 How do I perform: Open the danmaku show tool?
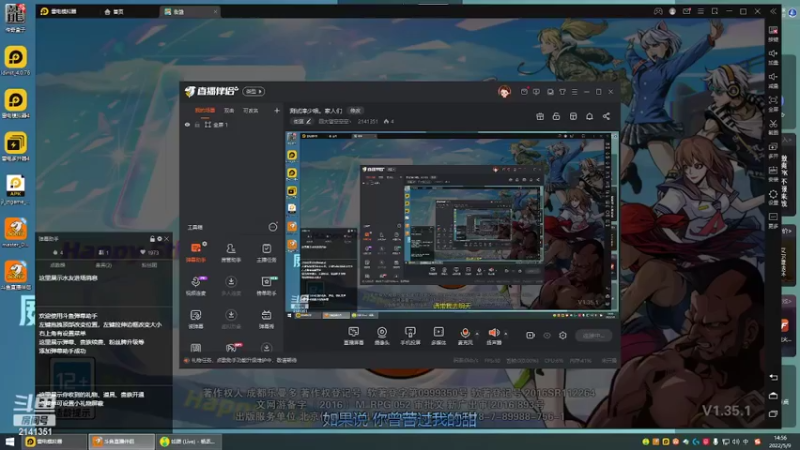click(266, 319)
